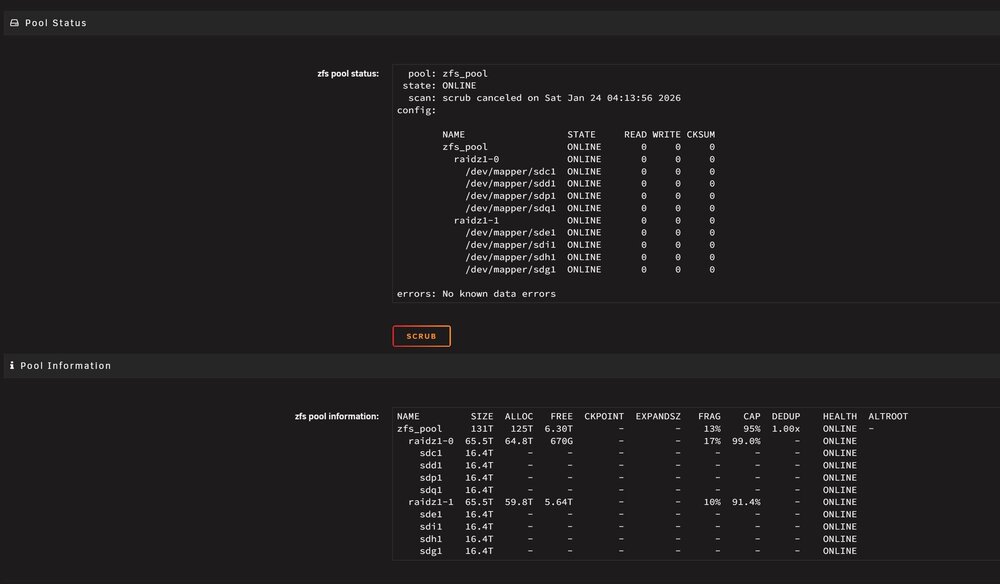Click /dev/mapper/sde1 device entry
This screenshot has height=584, width=1000.
pos(510,233)
